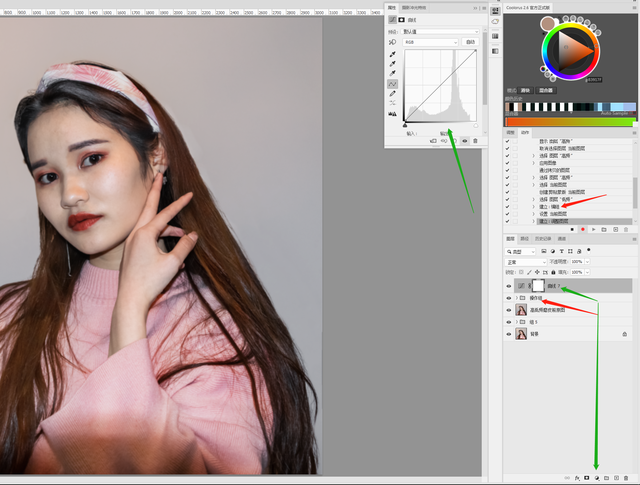This screenshot has width=640, height=485.
Task: Click the 混合器 button in Coolorus
Action: (x=548, y=89)
